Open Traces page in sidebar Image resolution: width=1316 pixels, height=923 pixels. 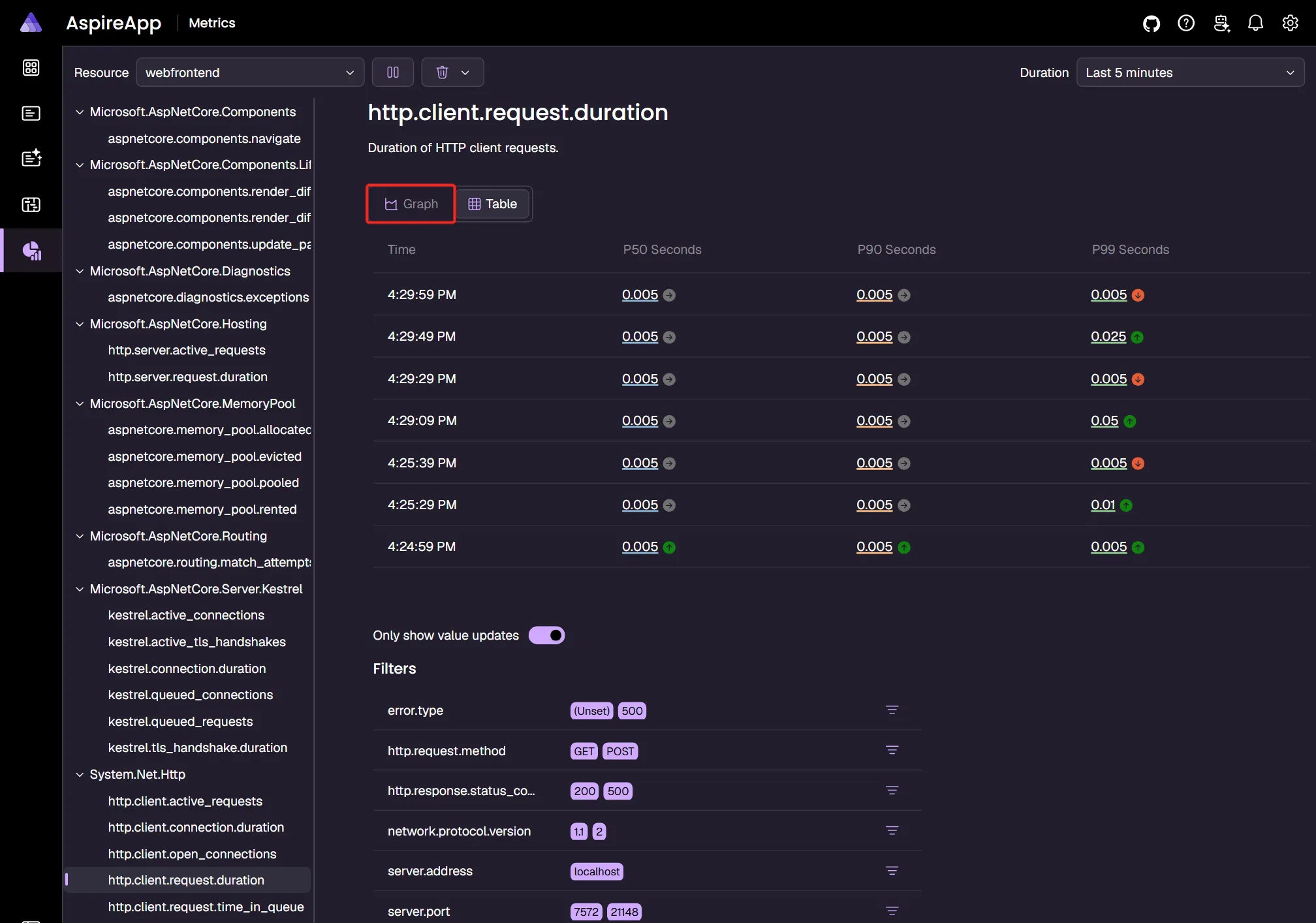31,204
